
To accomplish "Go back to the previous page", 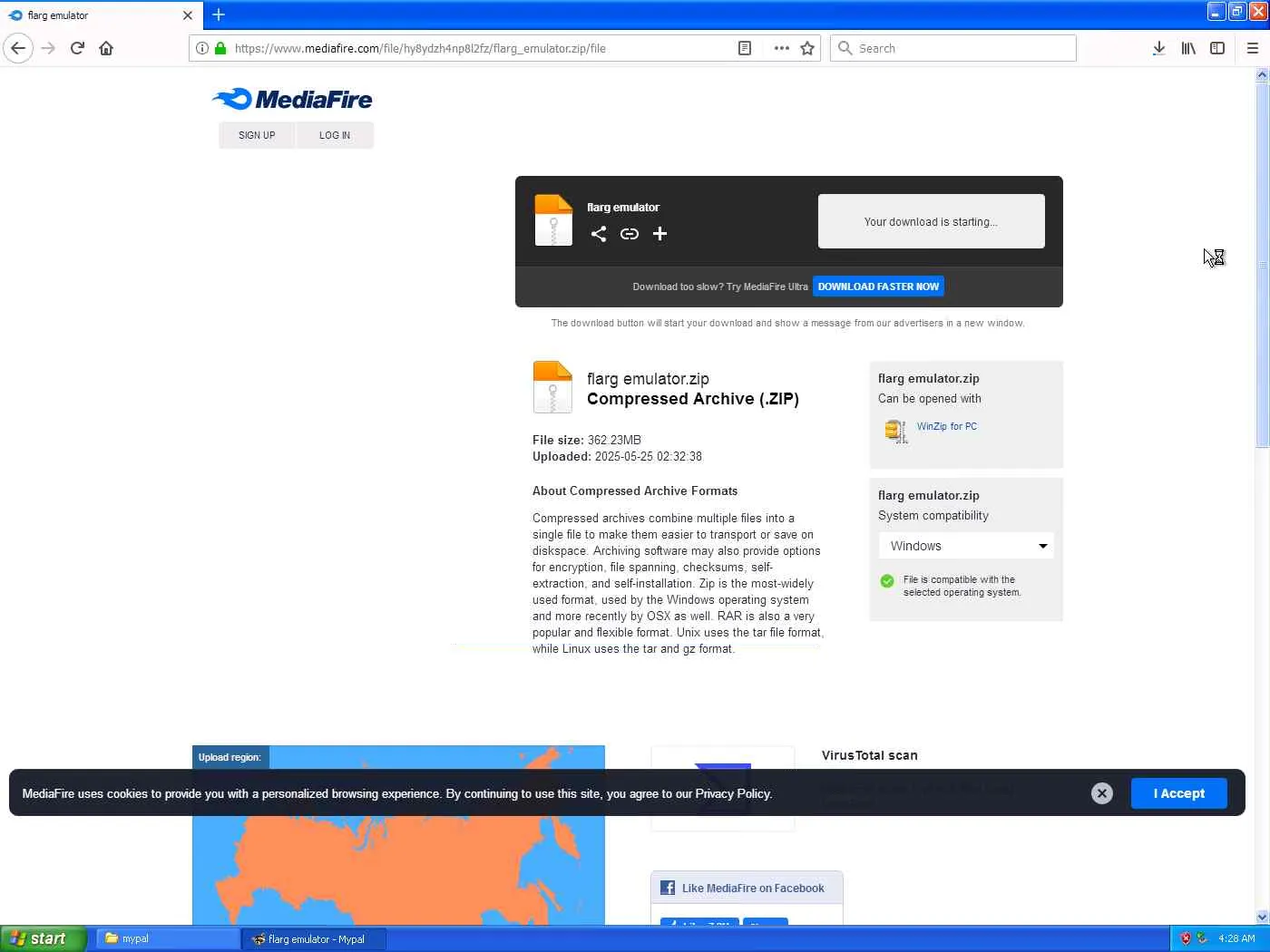I will point(18,48).
